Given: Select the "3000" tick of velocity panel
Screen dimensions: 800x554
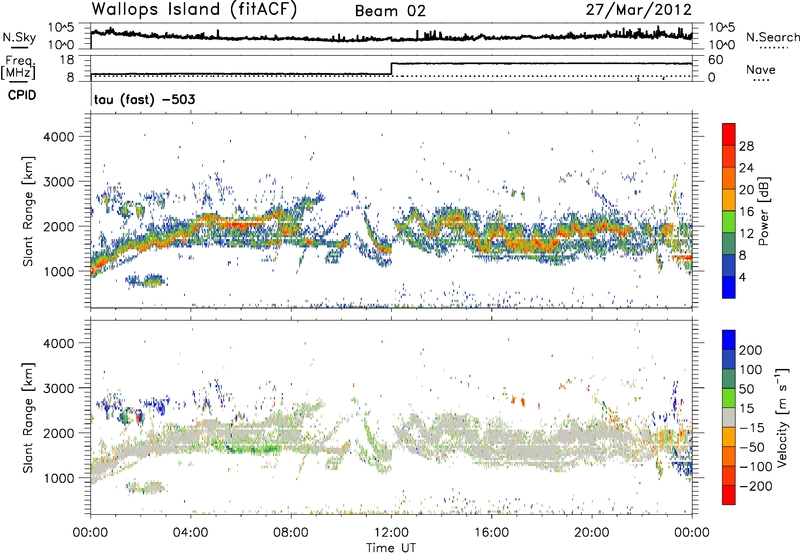Looking at the screenshot, I should tap(58, 388).
